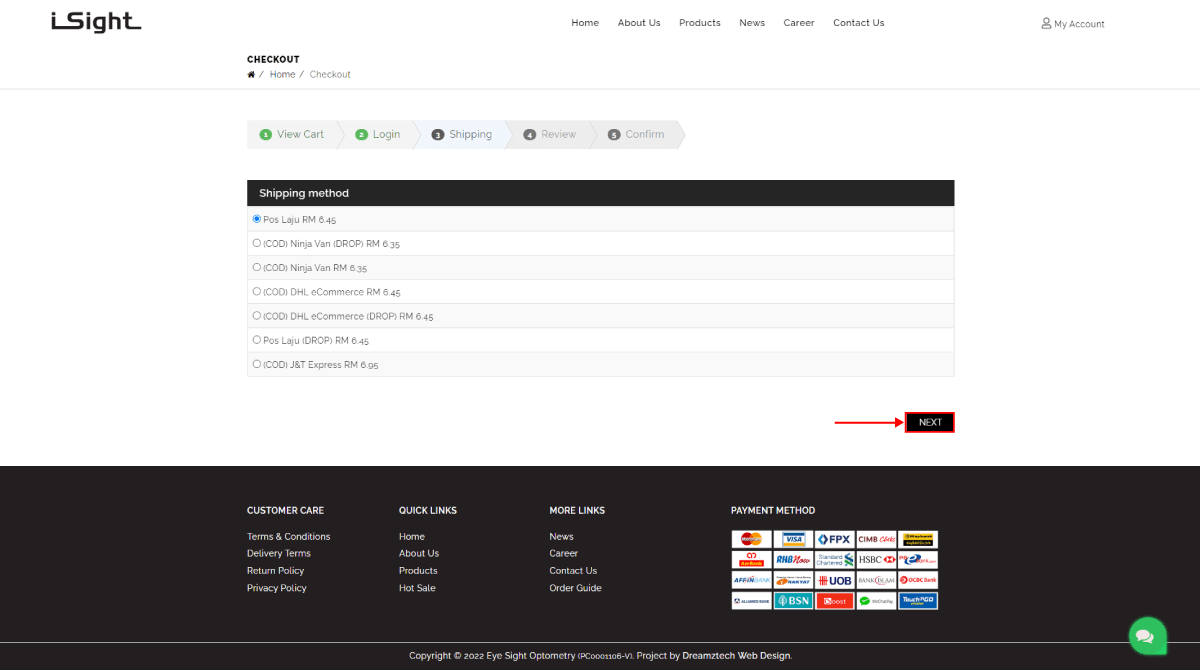Click Dreamztech Web Design footer link
This screenshot has width=1200, height=670.
(x=736, y=656)
